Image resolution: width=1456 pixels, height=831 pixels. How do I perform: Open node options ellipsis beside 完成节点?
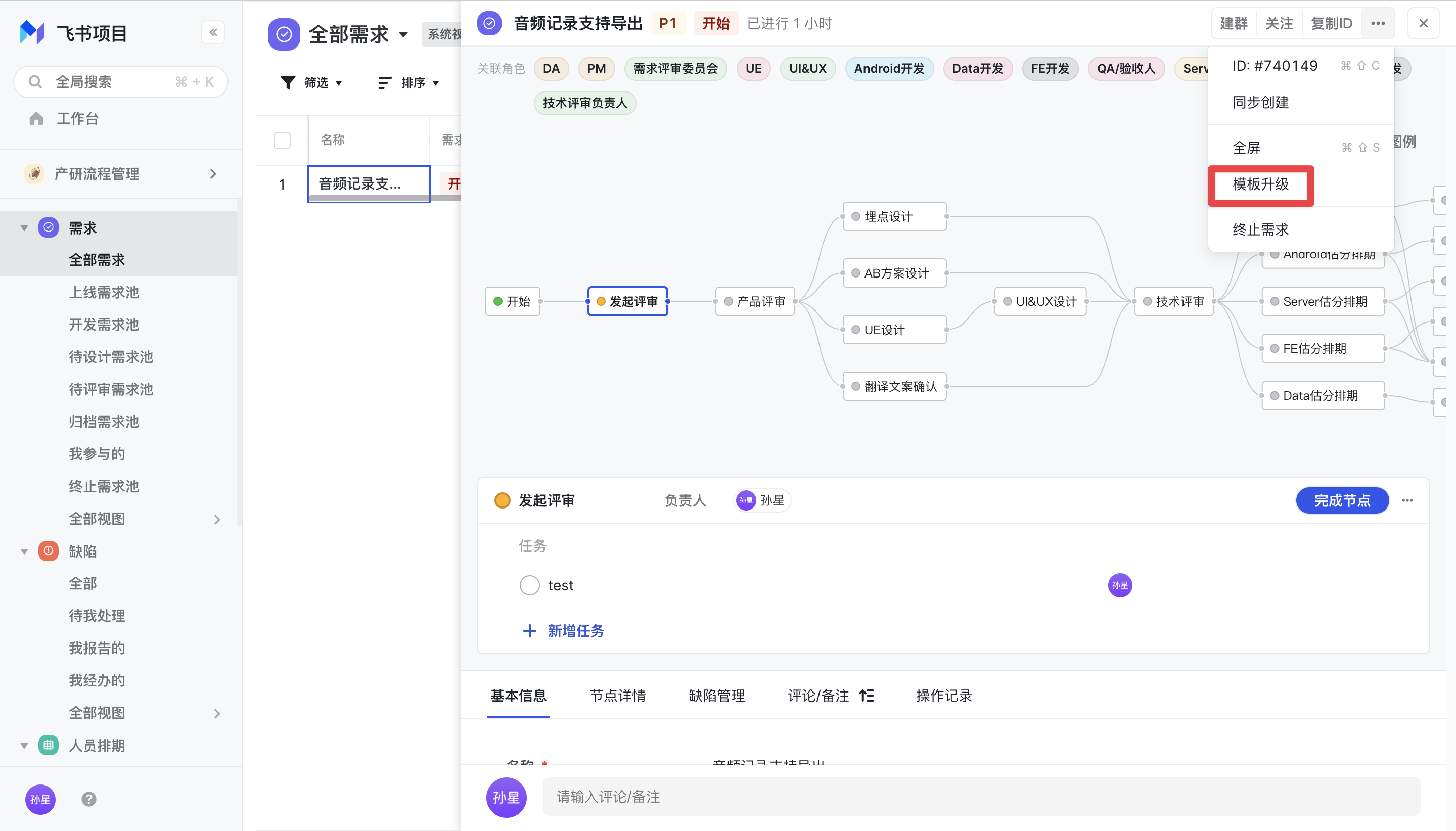click(1407, 500)
